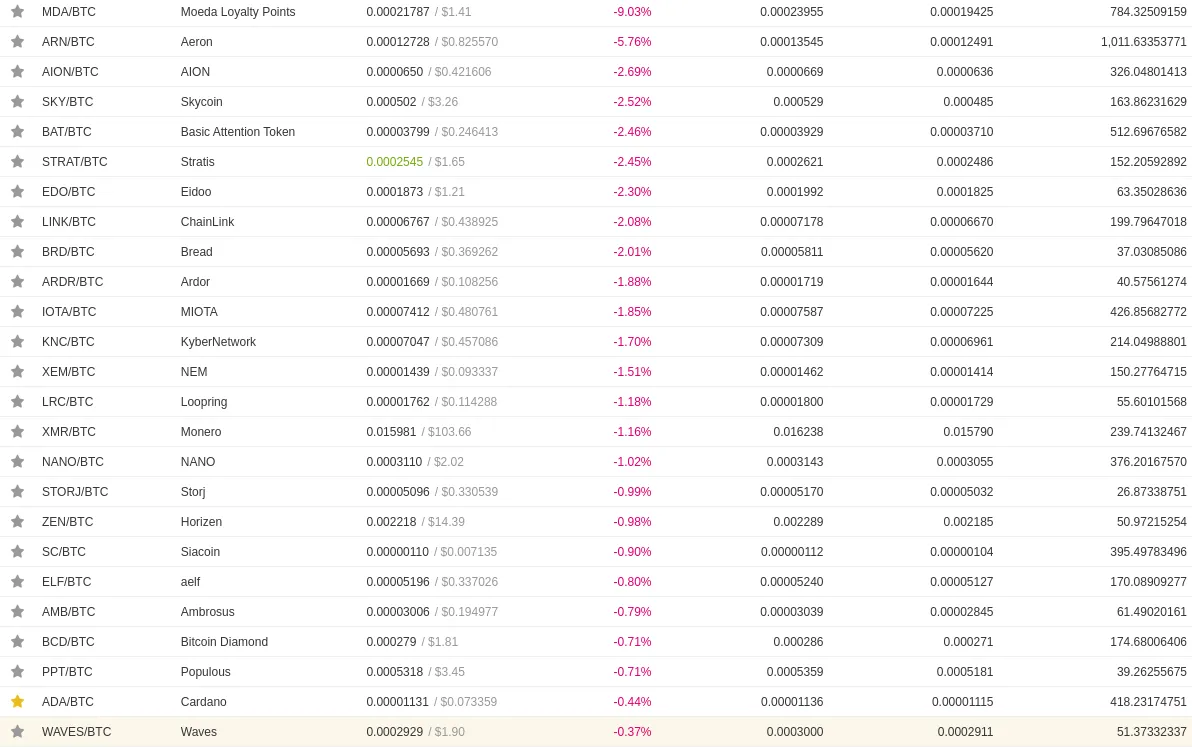Image resolution: width=1192 pixels, height=747 pixels.
Task: Toggle favorite star for SKY/BTC
Action: 17,101
